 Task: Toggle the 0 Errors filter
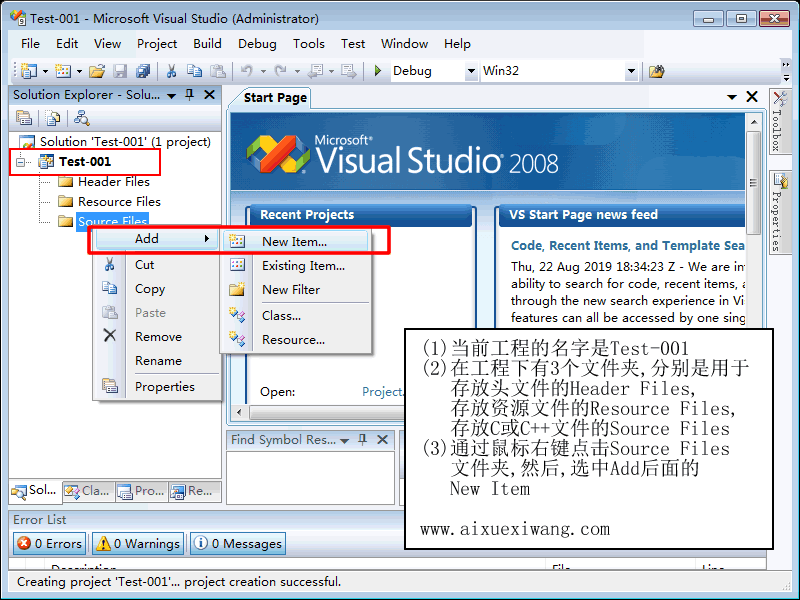(x=50, y=544)
